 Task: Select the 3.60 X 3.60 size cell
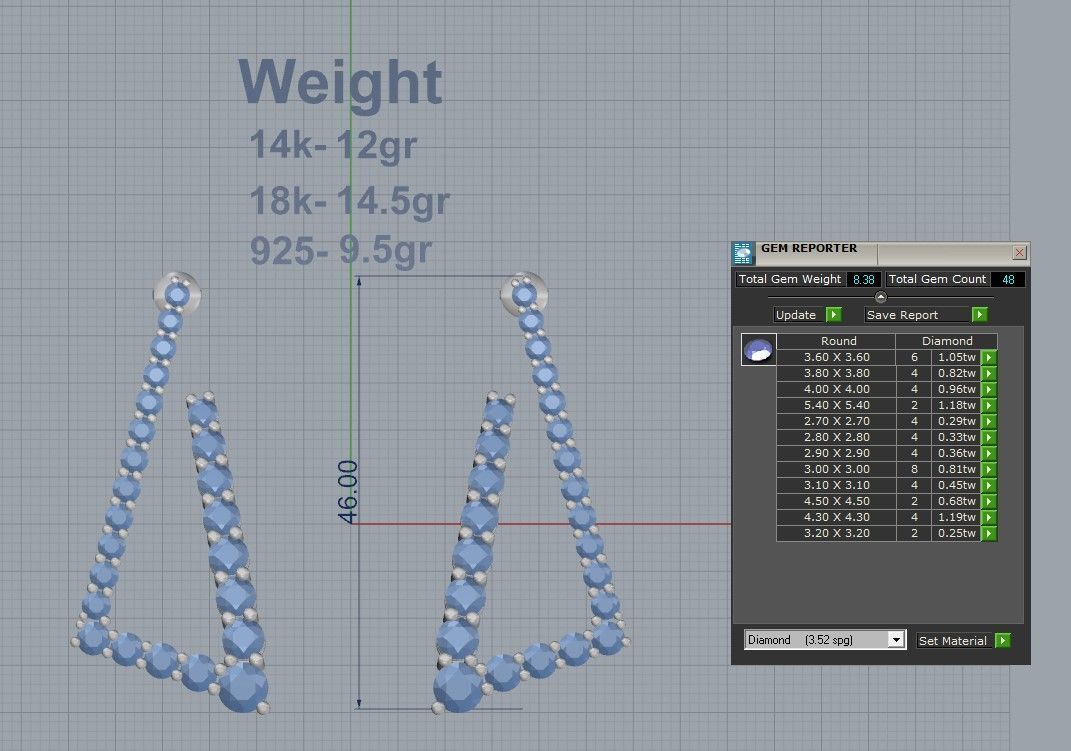point(837,357)
